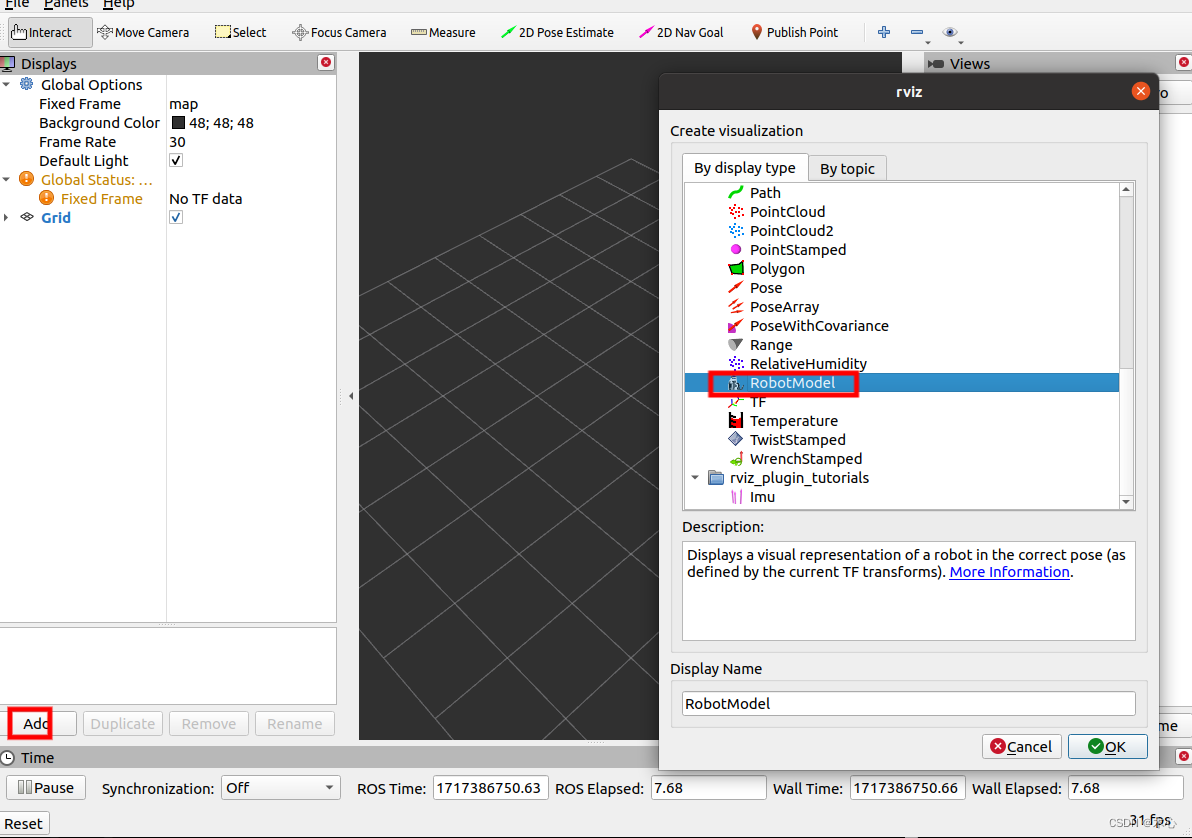Collapse the Global Options tree node
Screen dimensions: 1192x838
(7, 84)
